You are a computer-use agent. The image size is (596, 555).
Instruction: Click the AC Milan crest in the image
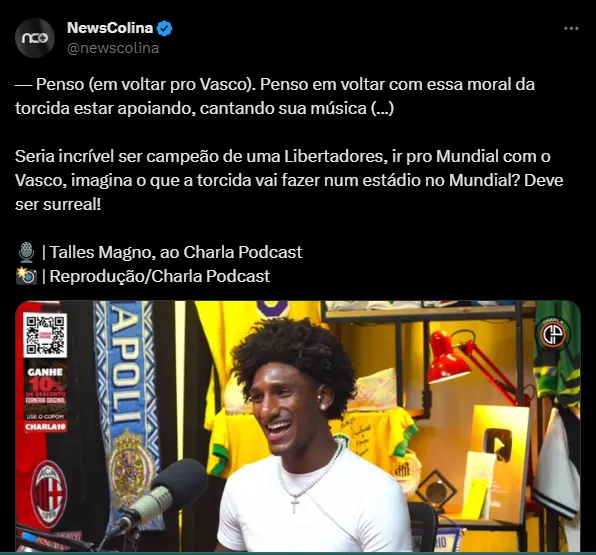[x=49, y=494]
